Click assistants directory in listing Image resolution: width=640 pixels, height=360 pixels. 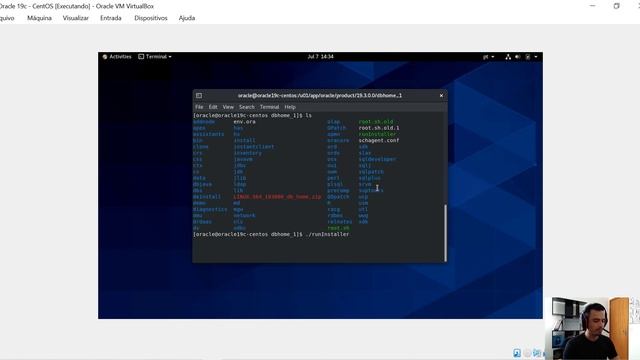[x=208, y=134]
